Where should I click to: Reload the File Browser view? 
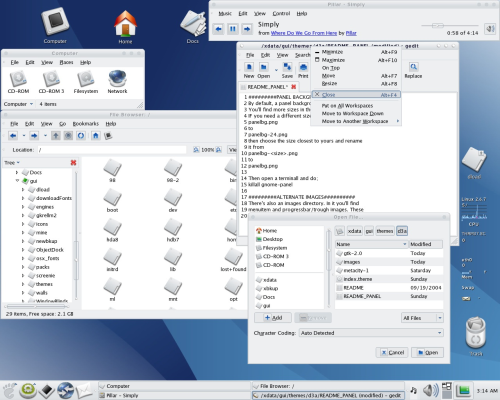tap(81, 136)
